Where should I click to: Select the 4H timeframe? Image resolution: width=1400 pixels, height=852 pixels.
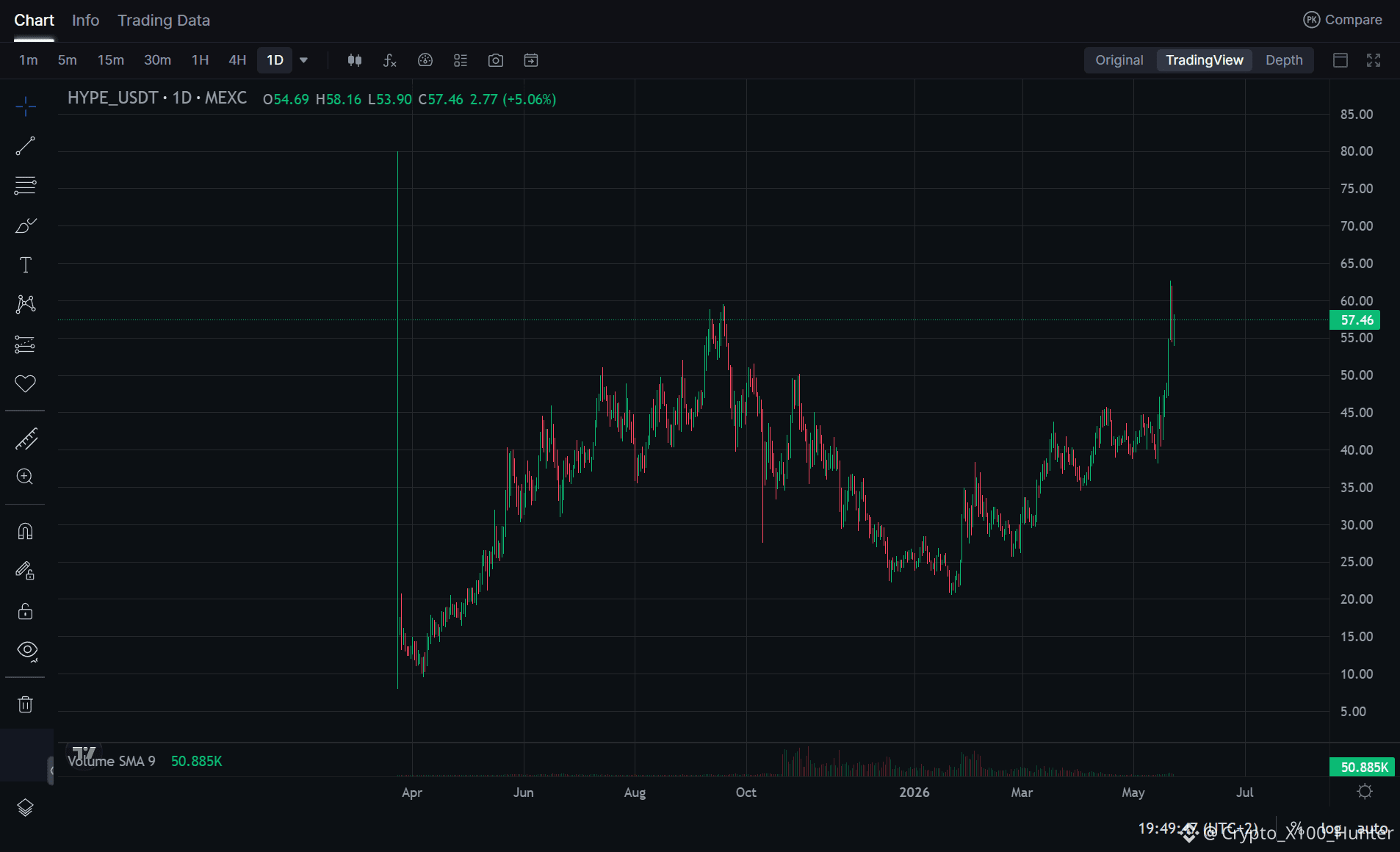[x=237, y=60]
